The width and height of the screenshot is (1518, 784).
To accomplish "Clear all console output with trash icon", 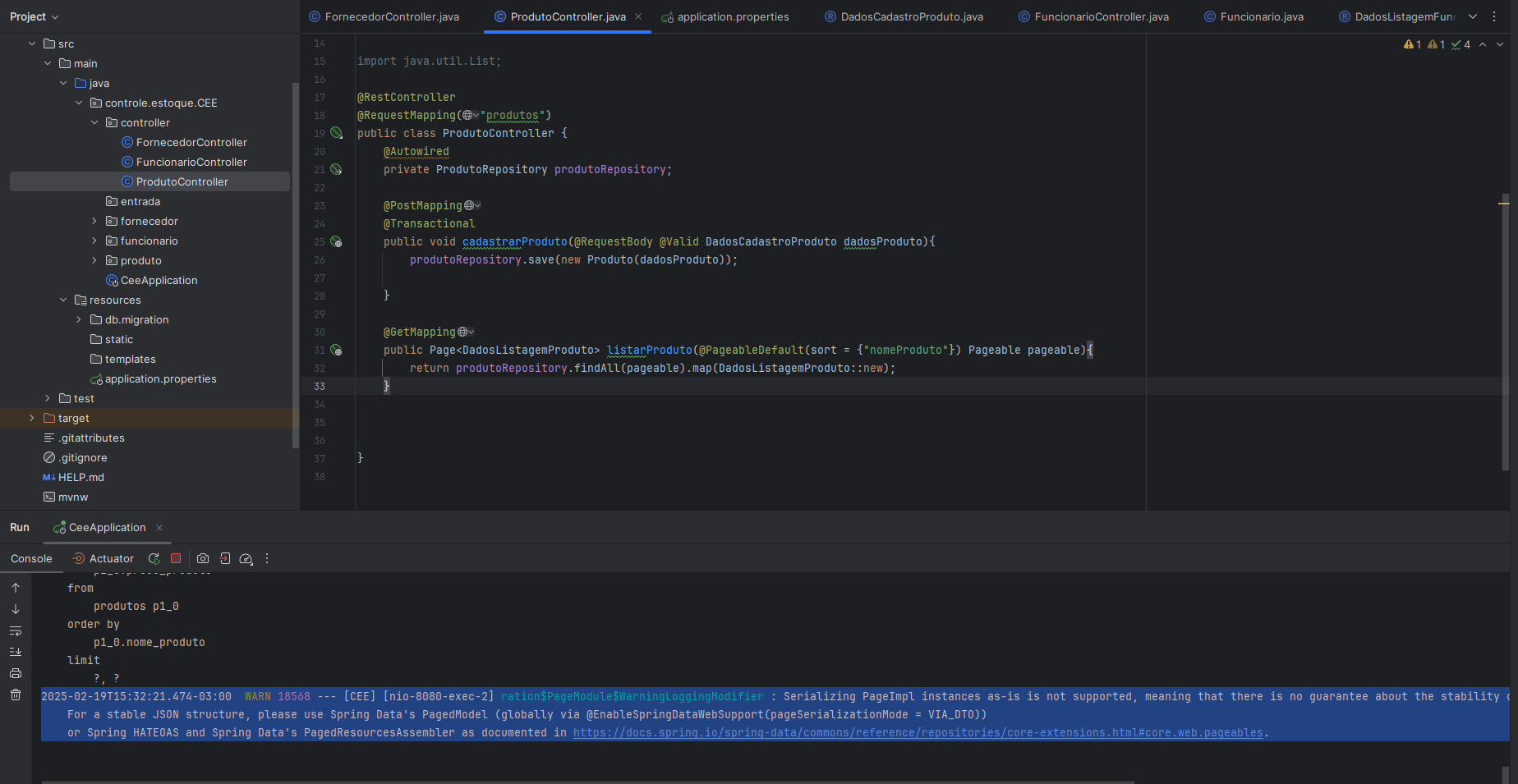I will (16, 695).
